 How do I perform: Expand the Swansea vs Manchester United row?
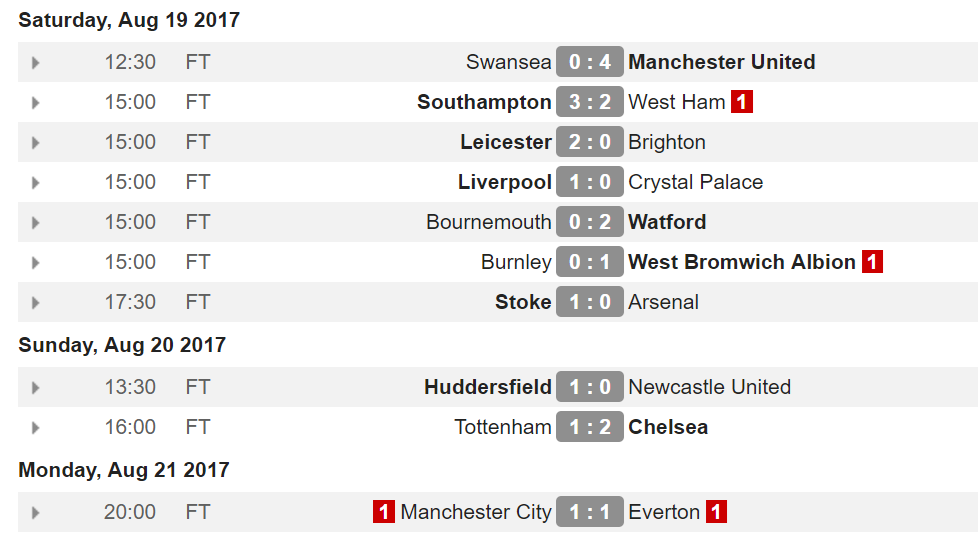(36, 63)
